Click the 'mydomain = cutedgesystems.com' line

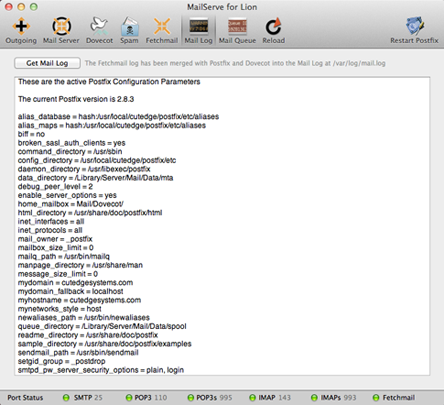(x=75, y=283)
